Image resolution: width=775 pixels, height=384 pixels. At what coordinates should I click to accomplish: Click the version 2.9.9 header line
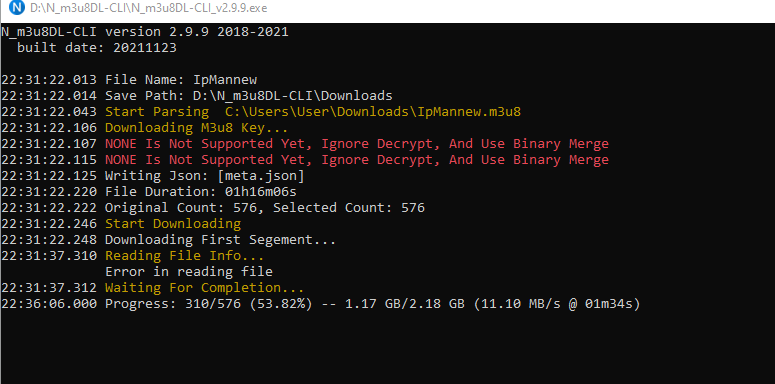[145, 33]
